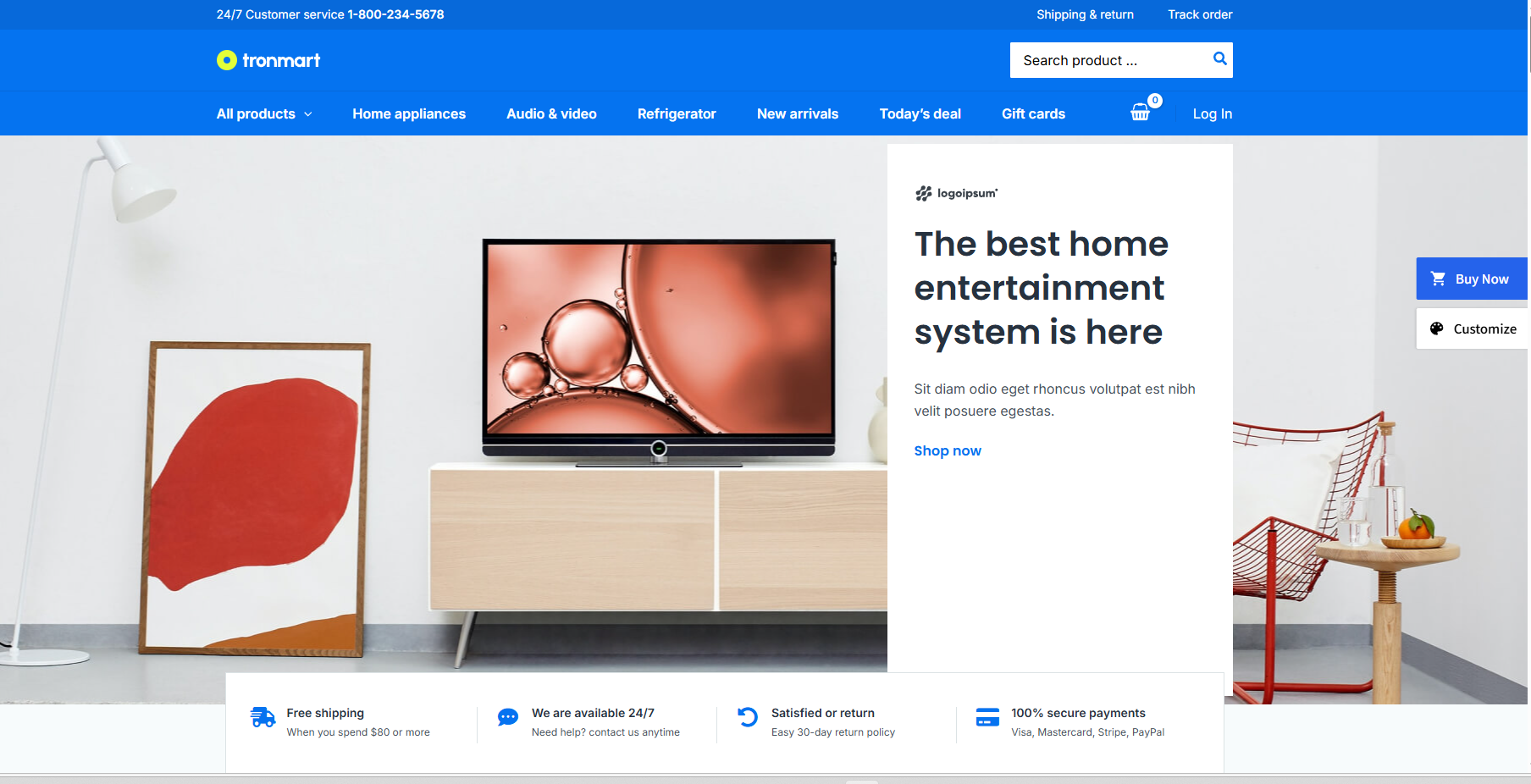Open Gift cards page

1033,113
